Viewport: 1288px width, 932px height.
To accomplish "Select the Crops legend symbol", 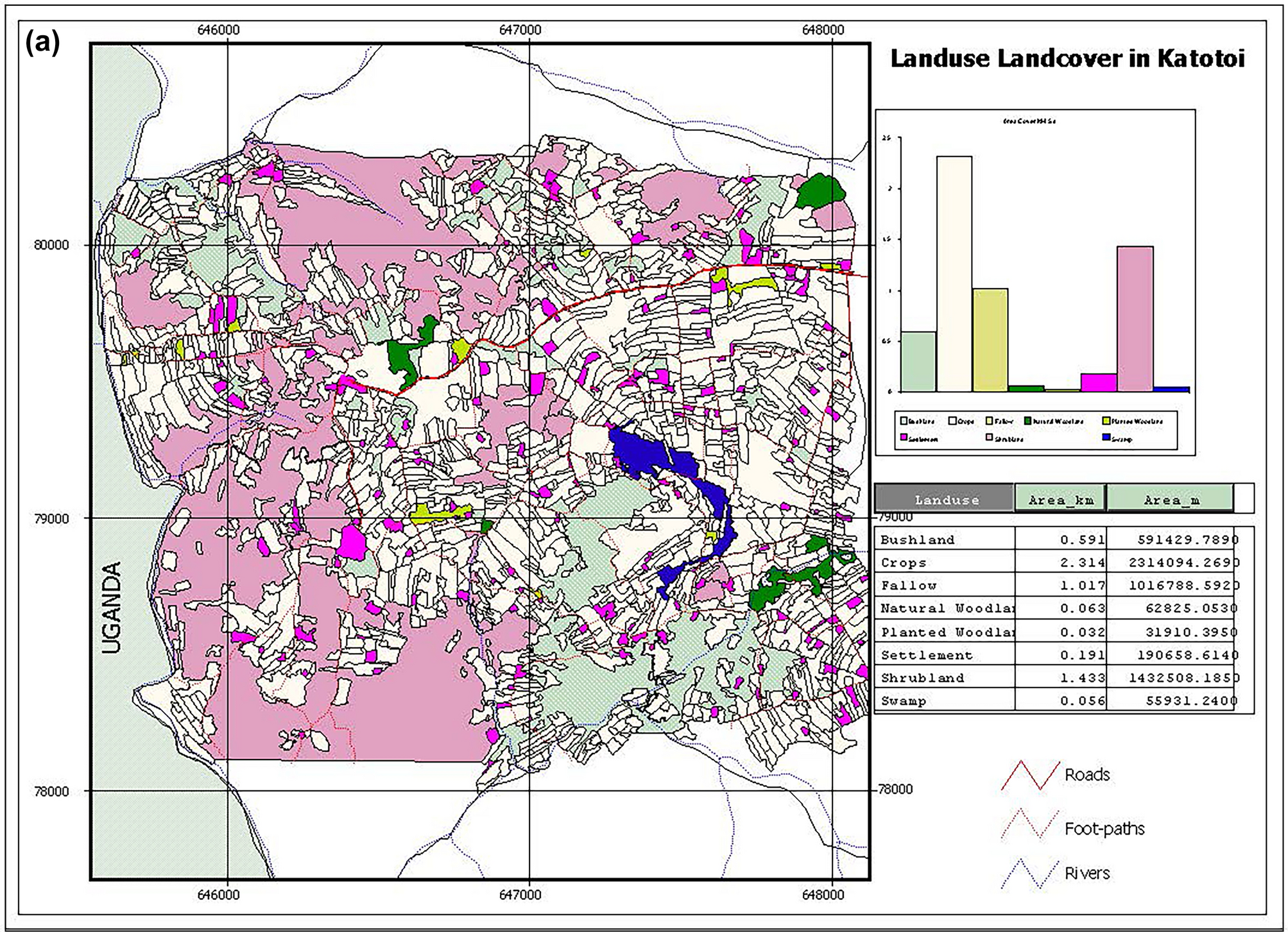I will click(x=952, y=420).
